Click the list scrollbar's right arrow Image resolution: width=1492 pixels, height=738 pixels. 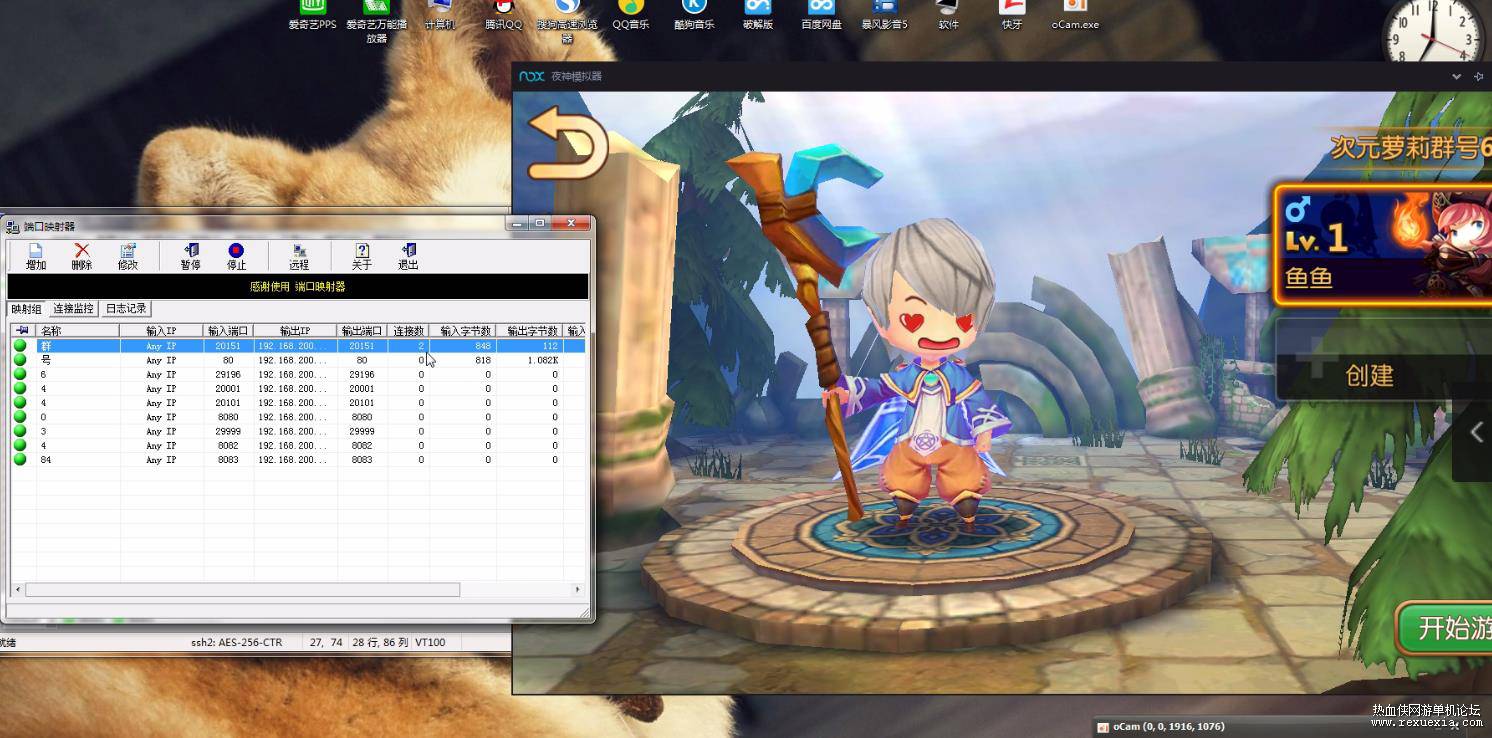pos(578,590)
